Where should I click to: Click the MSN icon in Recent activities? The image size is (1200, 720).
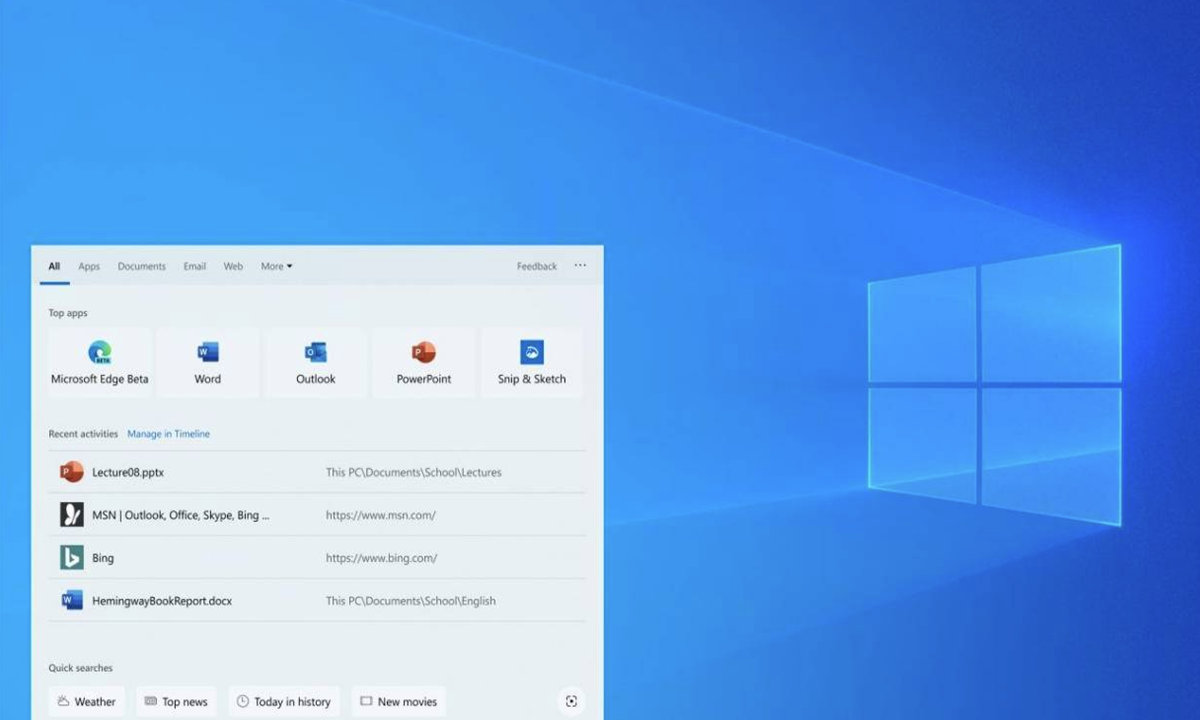(x=71, y=514)
